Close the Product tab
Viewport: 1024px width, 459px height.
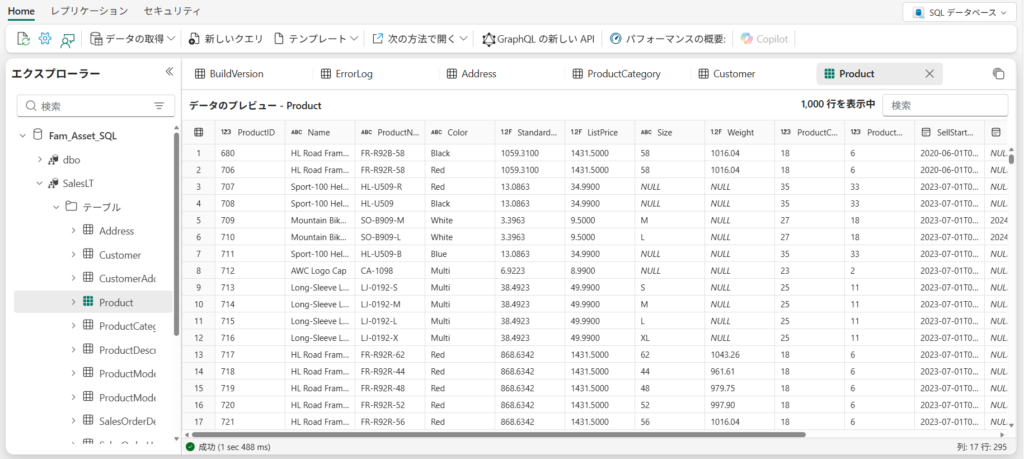click(929, 74)
